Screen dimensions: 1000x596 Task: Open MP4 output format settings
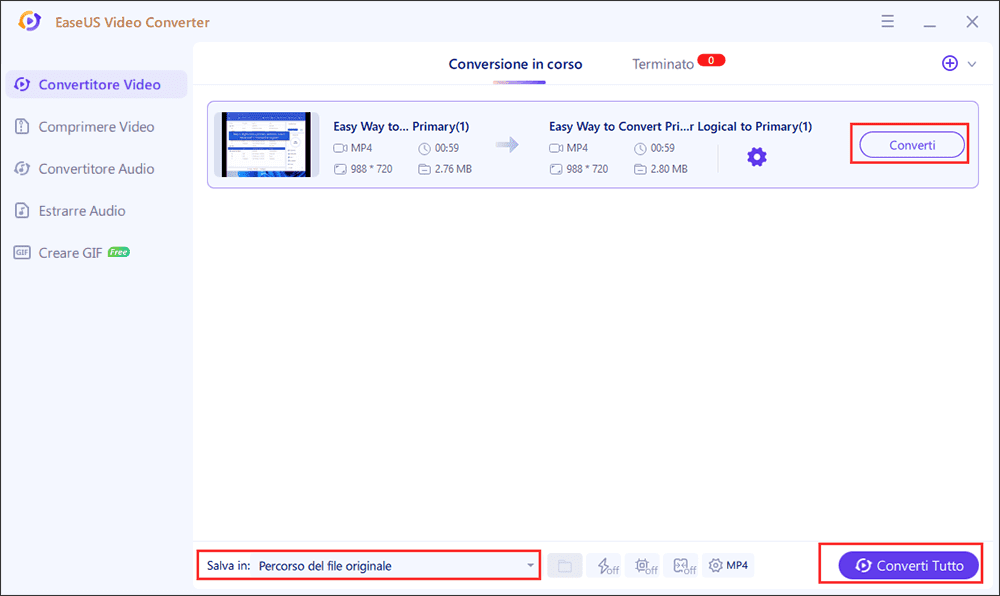728,565
